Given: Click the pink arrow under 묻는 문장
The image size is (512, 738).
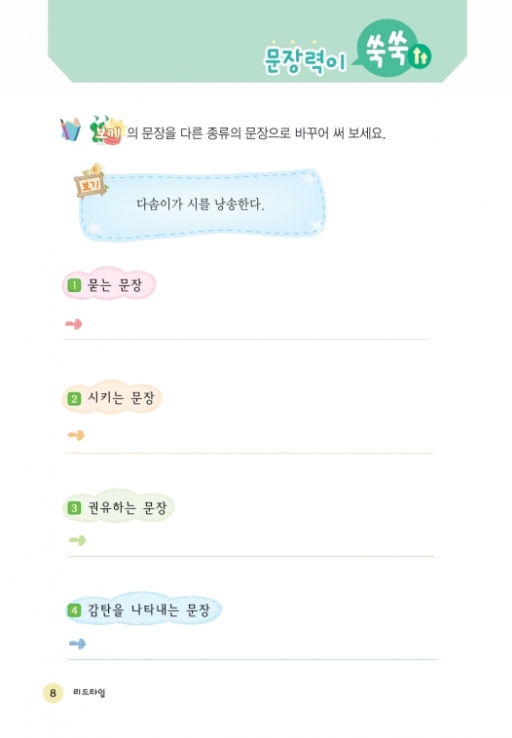Looking at the screenshot, I should pyautogui.click(x=73, y=324).
